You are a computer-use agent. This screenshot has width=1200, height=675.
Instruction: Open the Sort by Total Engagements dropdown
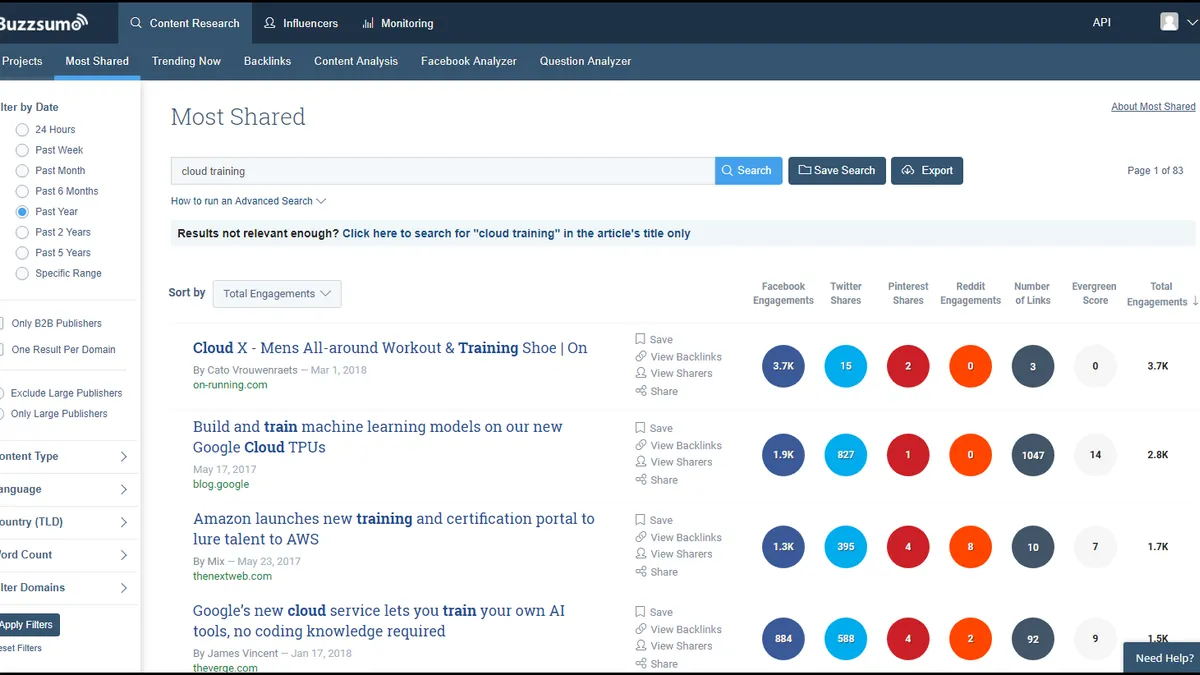tap(277, 294)
